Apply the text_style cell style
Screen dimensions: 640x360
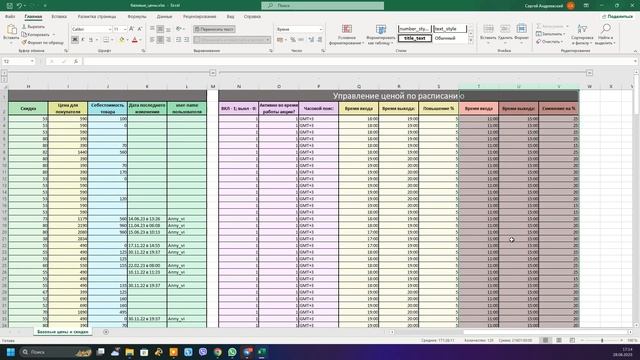pos(450,29)
